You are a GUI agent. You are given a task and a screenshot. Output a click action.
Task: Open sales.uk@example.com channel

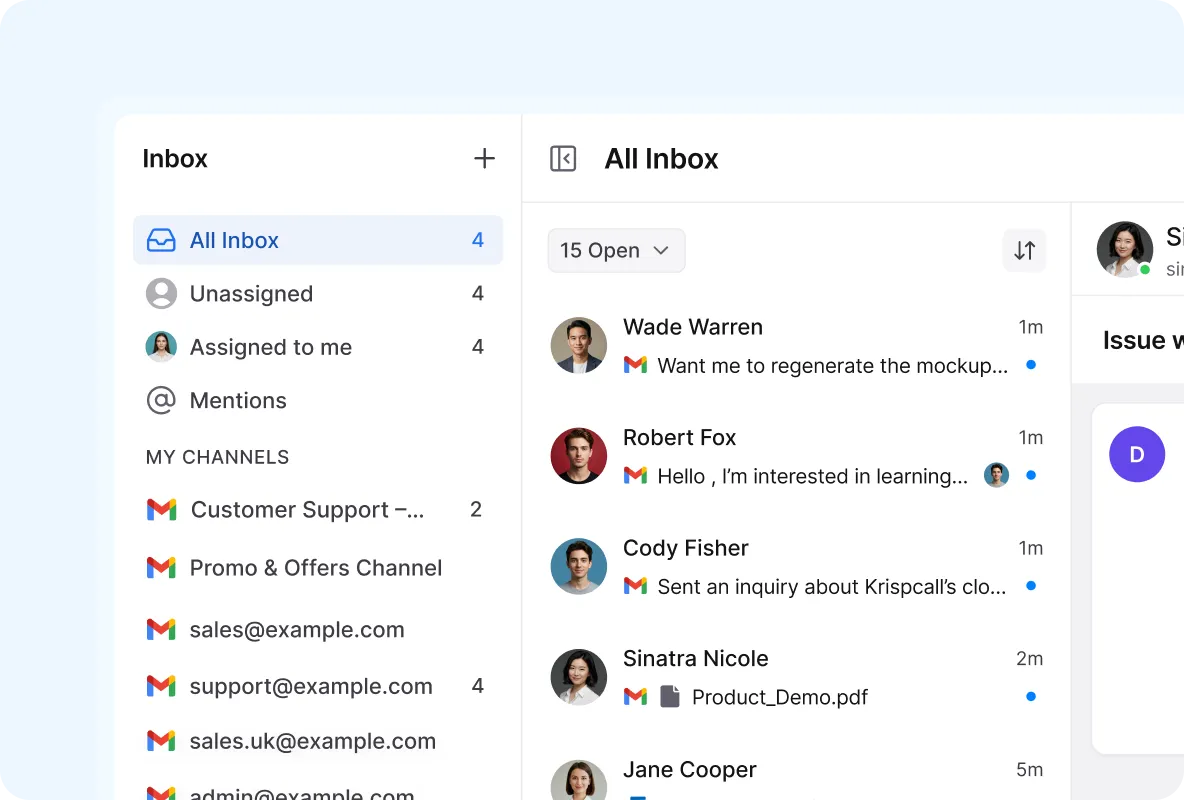click(x=312, y=742)
